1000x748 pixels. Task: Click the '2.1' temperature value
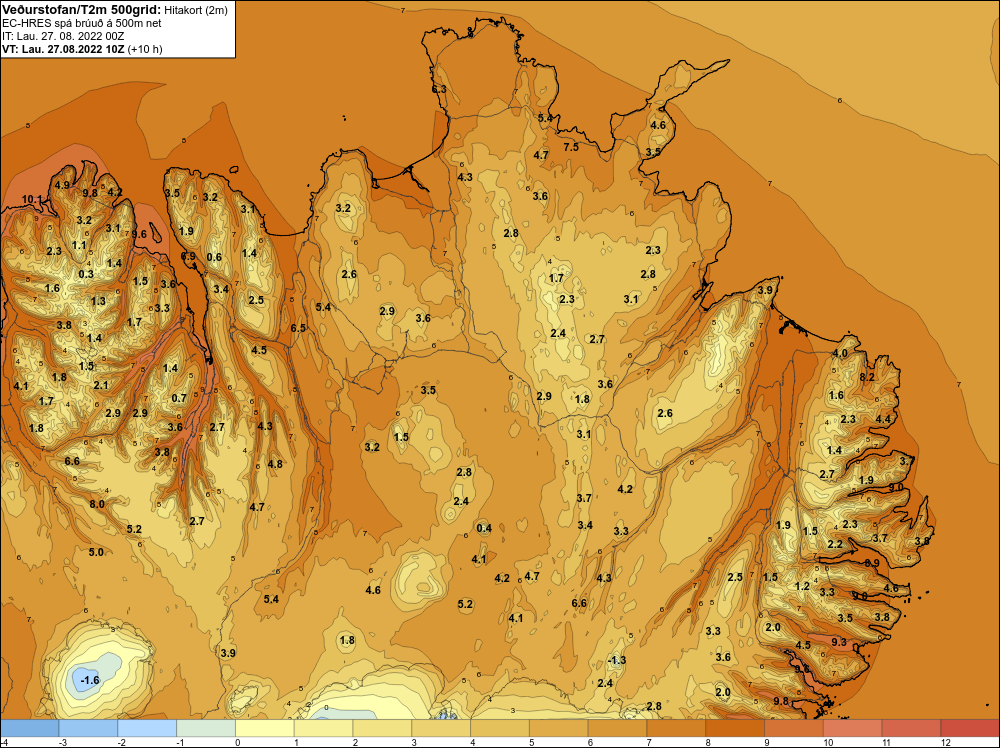pyautogui.click(x=101, y=385)
